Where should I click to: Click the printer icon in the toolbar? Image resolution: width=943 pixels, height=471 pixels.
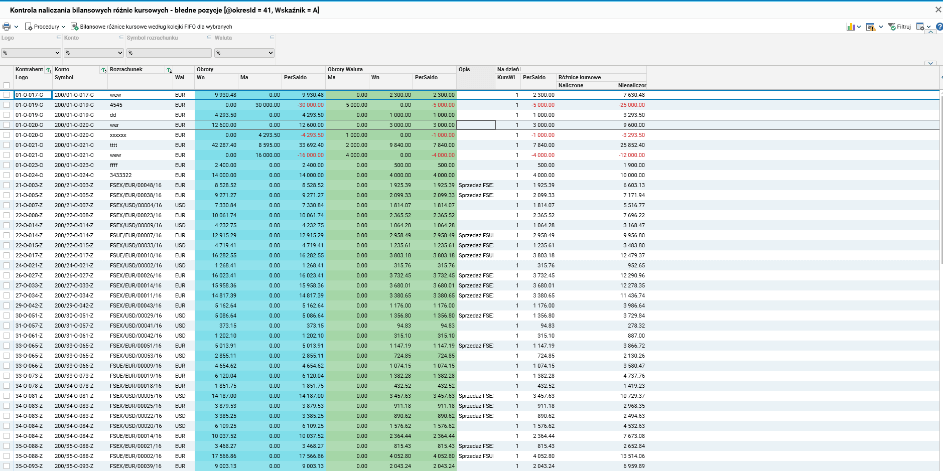8,26
